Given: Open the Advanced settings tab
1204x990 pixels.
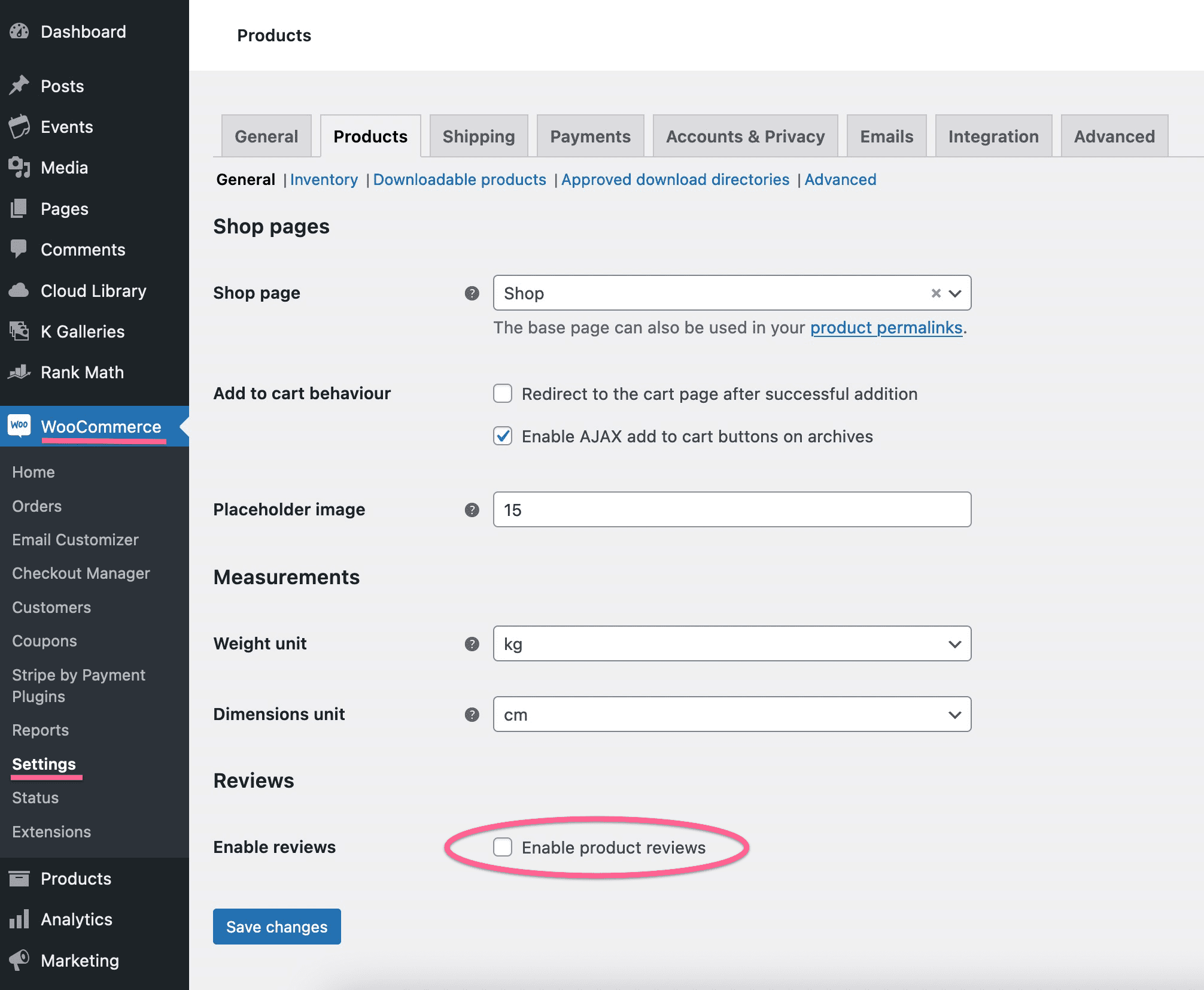Looking at the screenshot, I should click(x=1114, y=136).
